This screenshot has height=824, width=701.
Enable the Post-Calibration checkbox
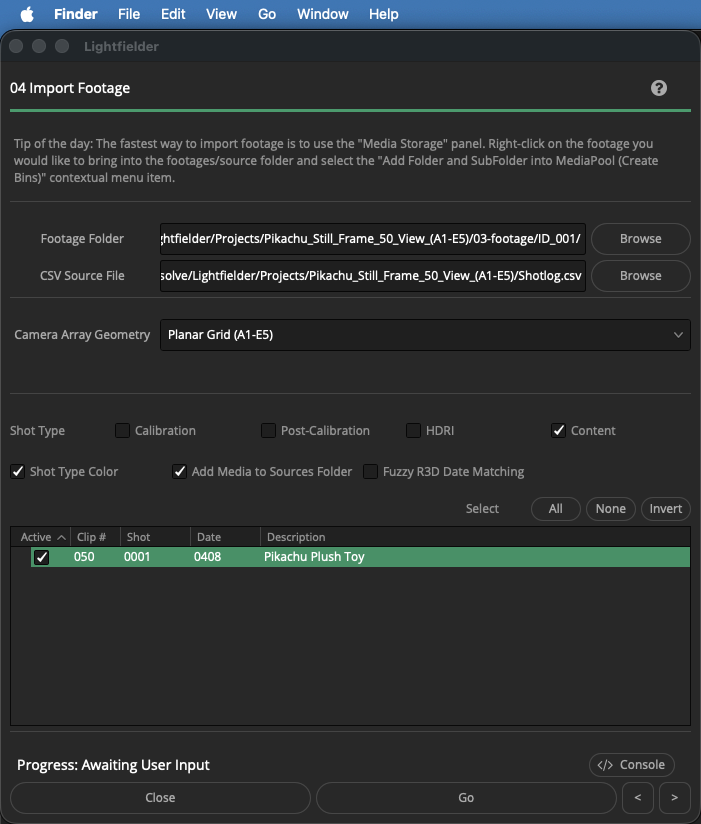pyautogui.click(x=269, y=431)
